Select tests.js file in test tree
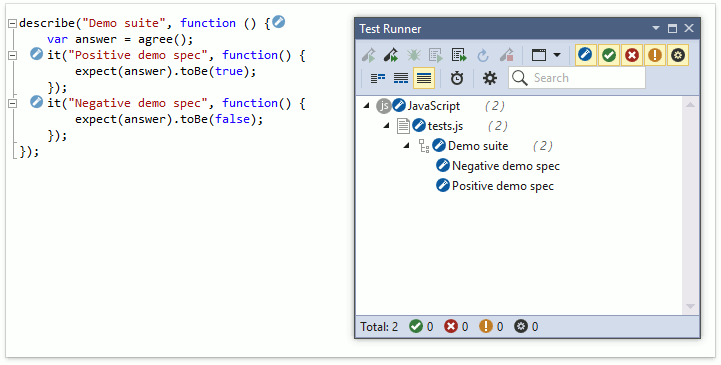721x365 pixels. [x=445, y=126]
